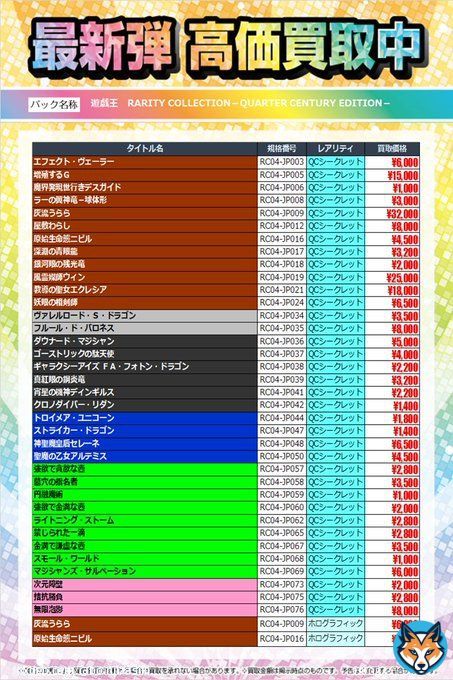The width and height of the screenshot is (453, 680).
Task: Click code RC04-JP058
Action: [x=282, y=482]
